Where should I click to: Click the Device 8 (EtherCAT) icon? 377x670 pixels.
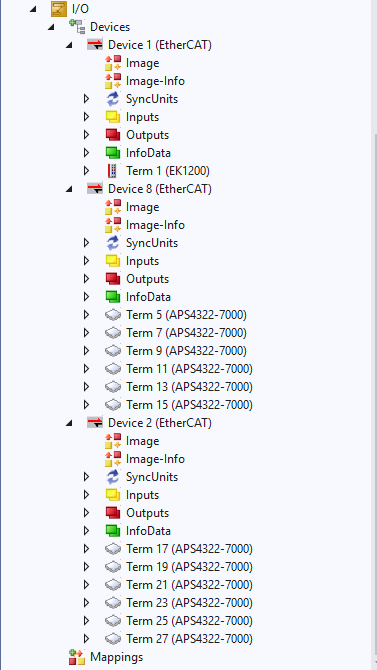click(x=95, y=188)
